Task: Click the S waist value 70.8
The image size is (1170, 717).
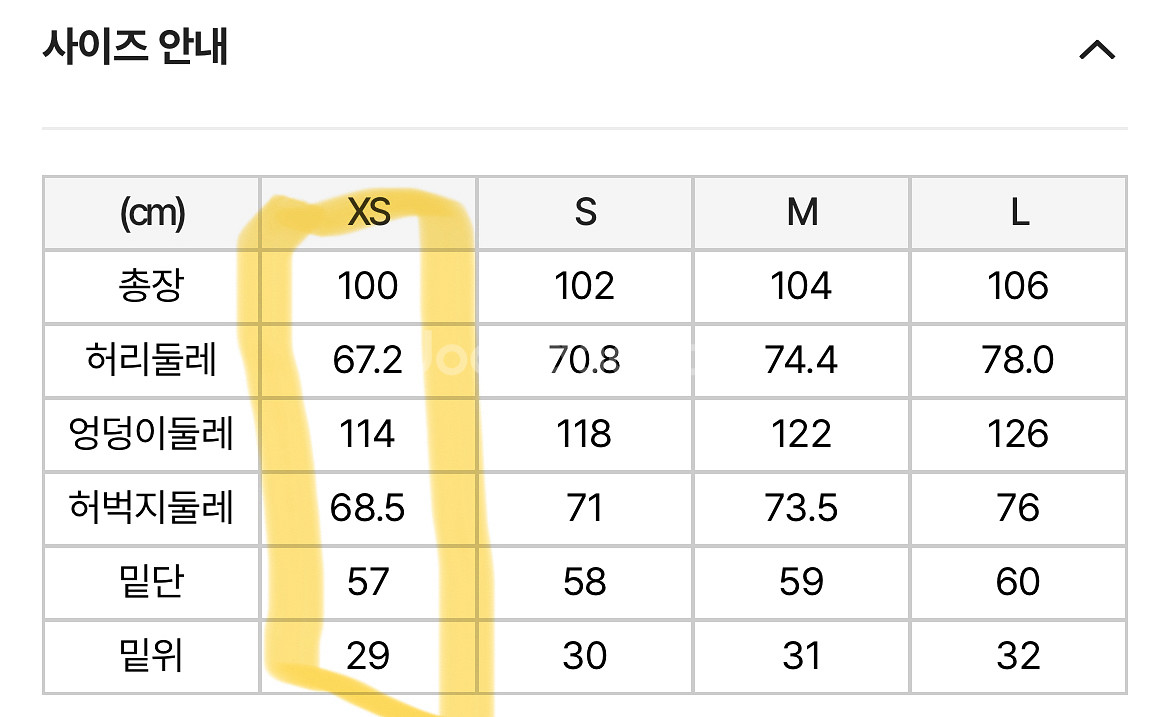Action: (x=584, y=360)
